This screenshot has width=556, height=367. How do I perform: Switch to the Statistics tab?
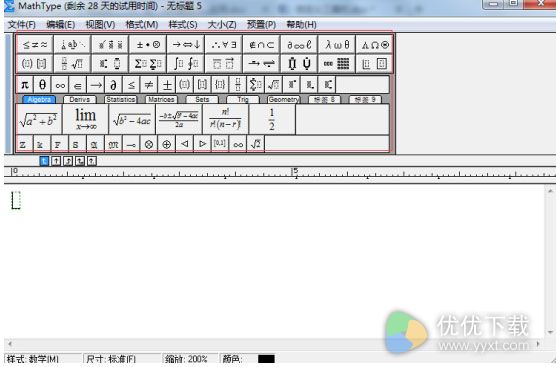point(121,100)
